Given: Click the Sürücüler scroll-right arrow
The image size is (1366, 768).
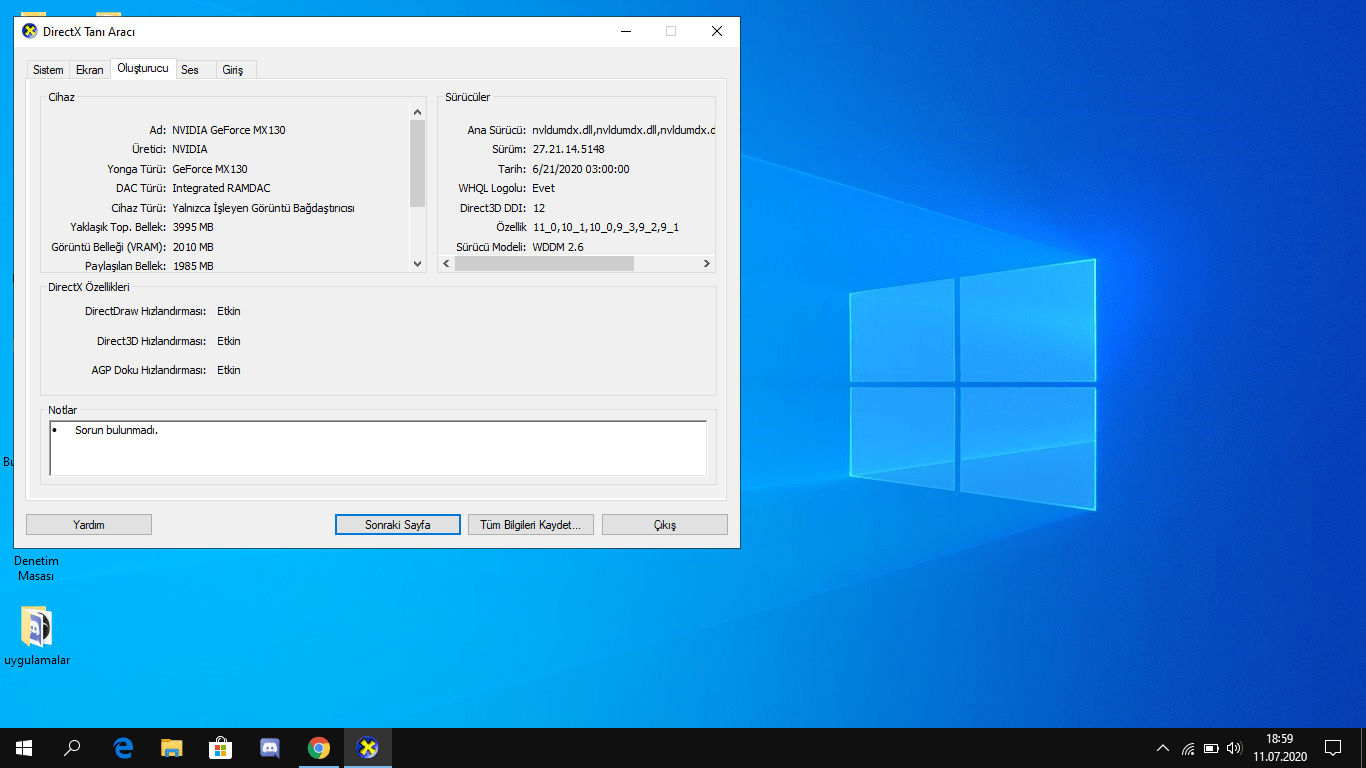Looking at the screenshot, I should [706, 264].
